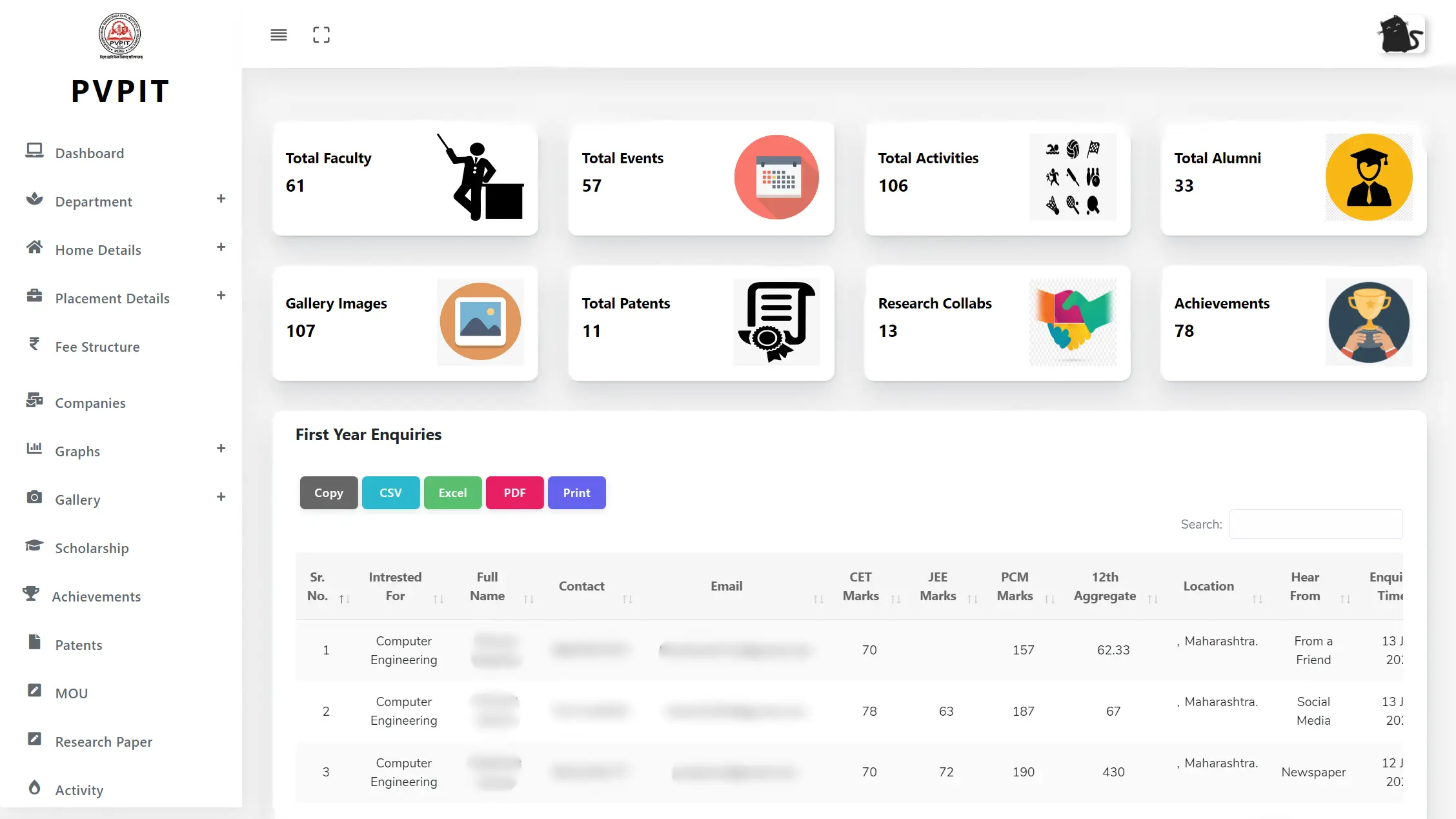Viewport: 1456px width, 819px height.
Task: Click the Achievements trophy card icon
Action: click(x=1369, y=322)
